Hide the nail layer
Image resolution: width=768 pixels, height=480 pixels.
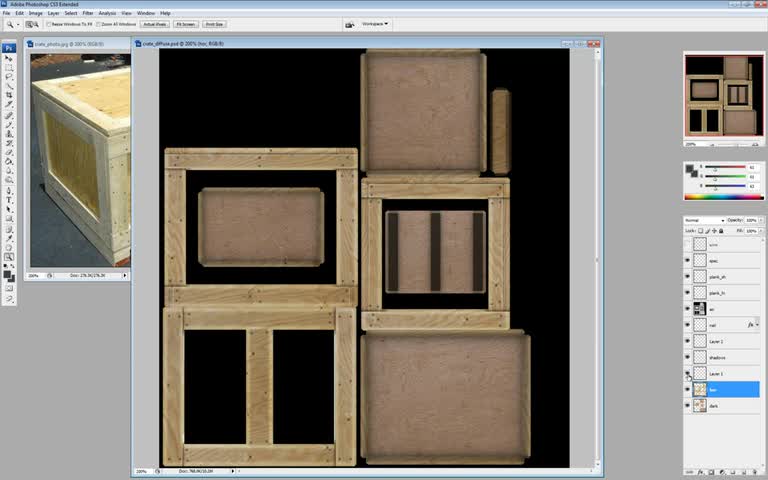click(x=687, y=325)
